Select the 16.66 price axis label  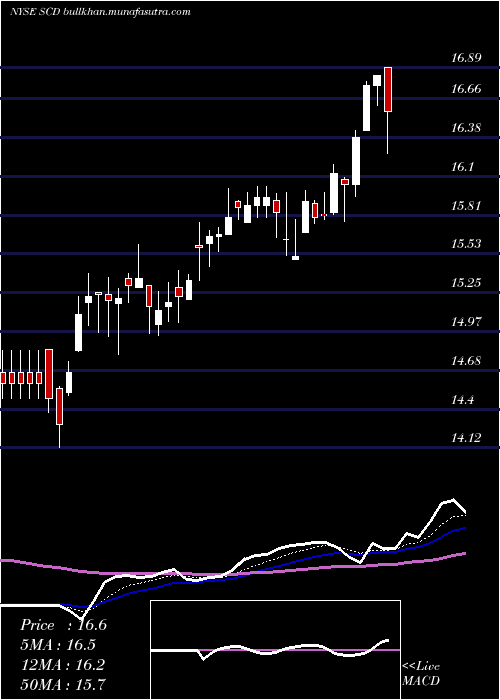click(x=466, y=89)
